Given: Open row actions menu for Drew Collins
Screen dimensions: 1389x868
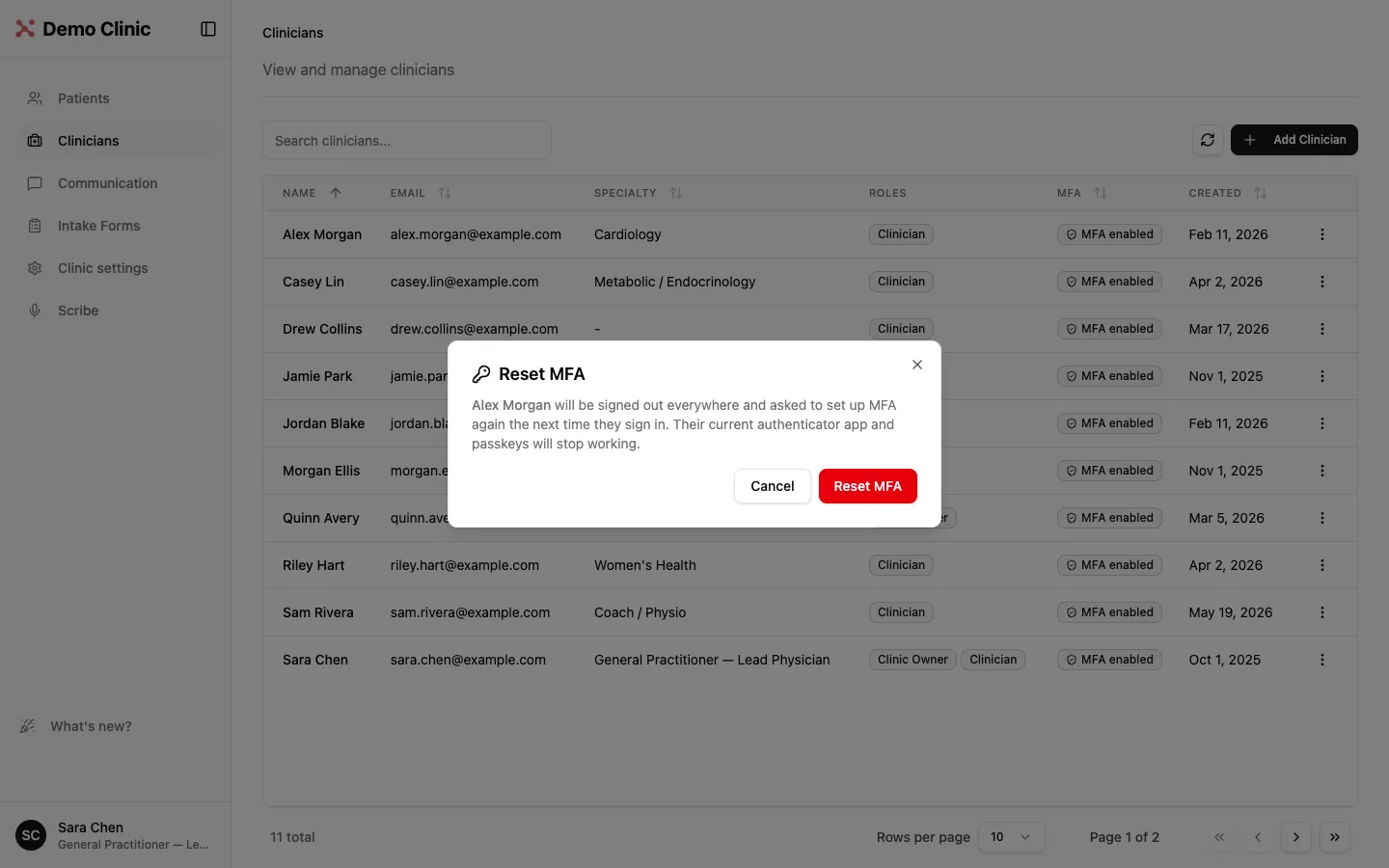Looking at the screenshot, I should point(1322,329).
